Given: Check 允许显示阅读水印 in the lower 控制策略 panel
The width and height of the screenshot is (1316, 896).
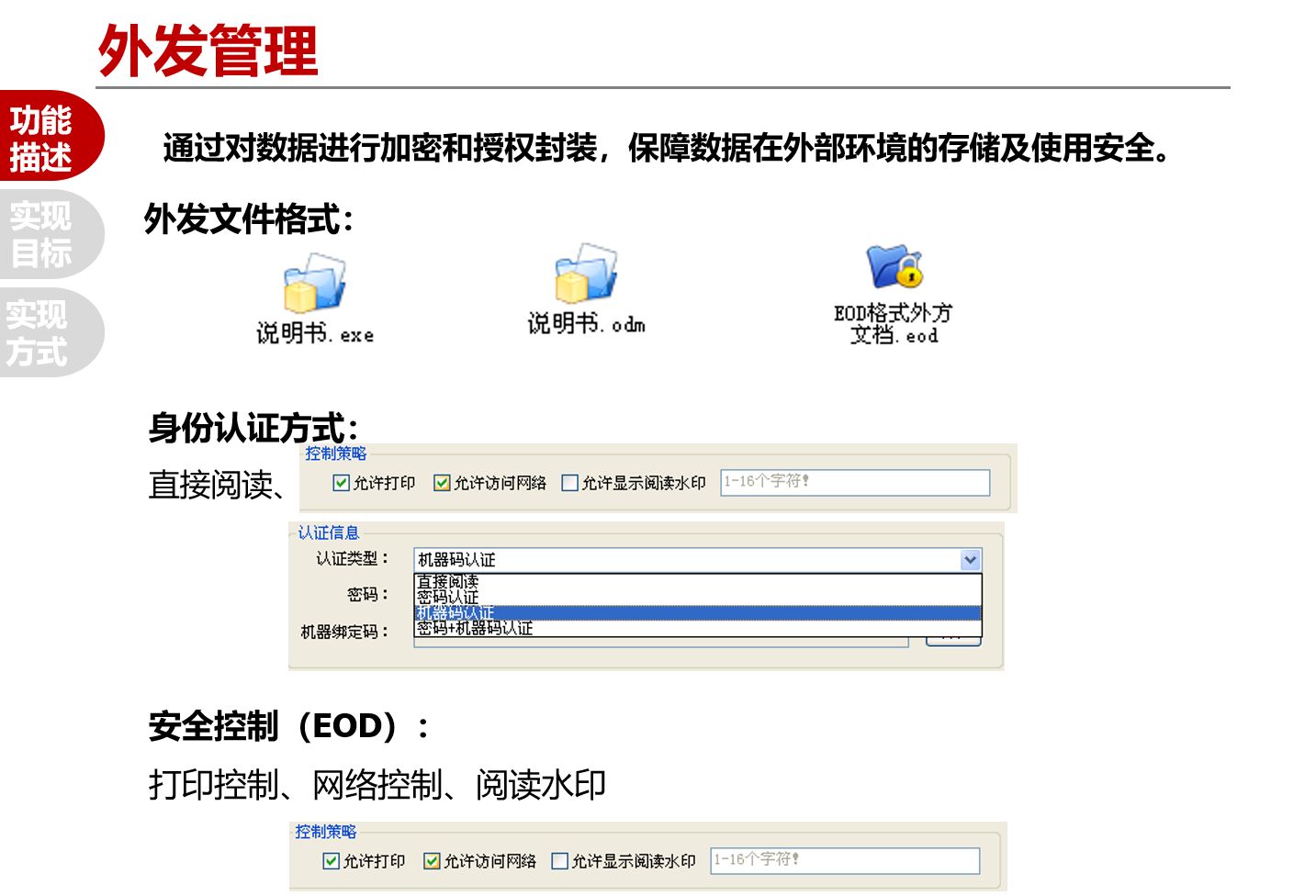Looking at the screenshot, I should 560,861.
